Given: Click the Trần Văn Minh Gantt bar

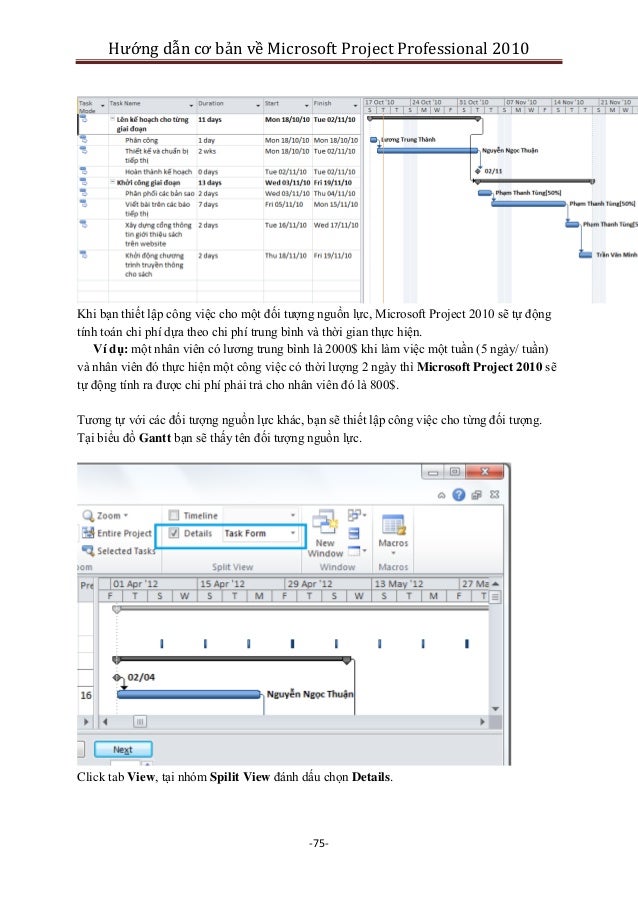Looking at the screenshot, I should (586, 255).
